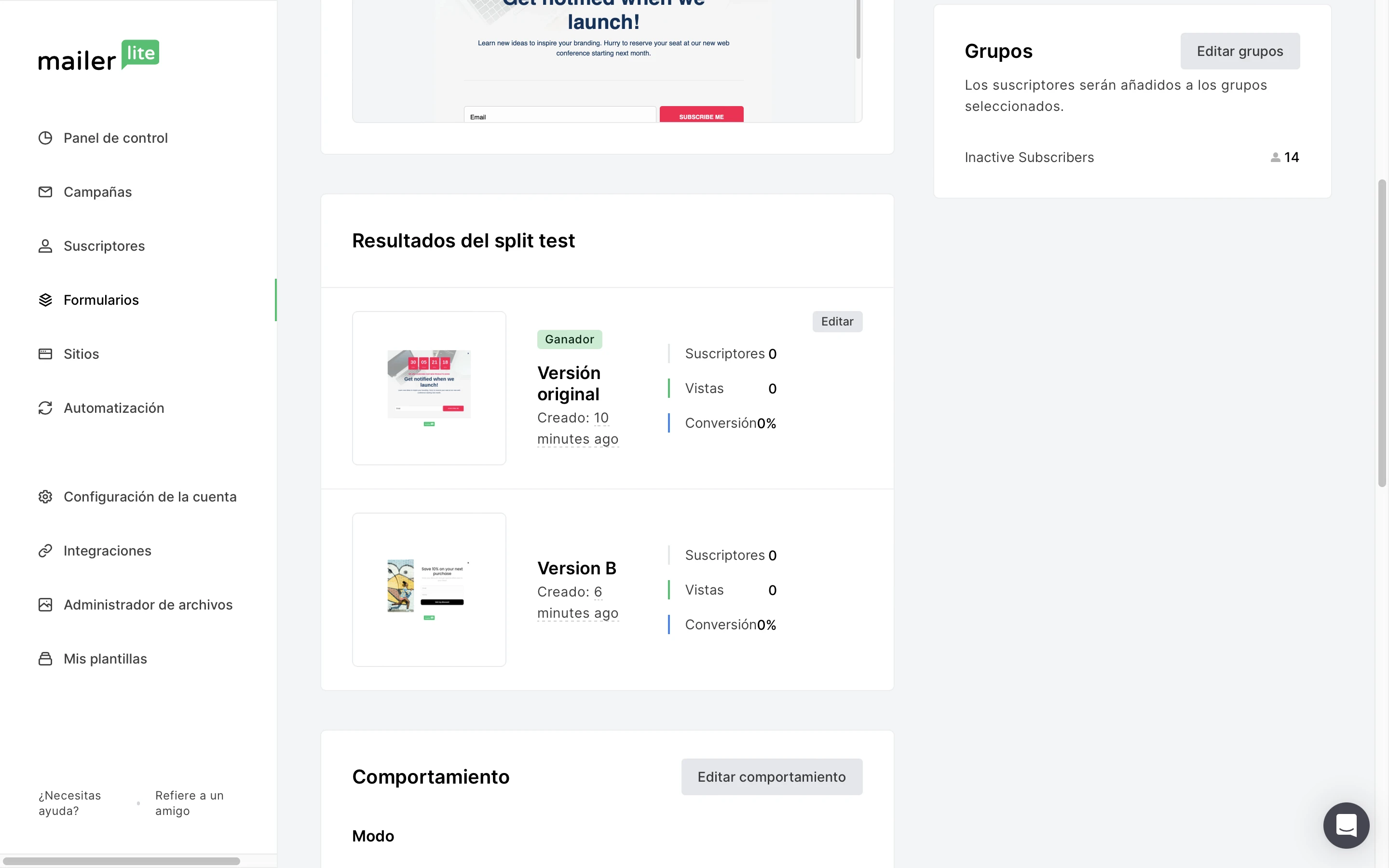Click the MailerLite logo
This screenshot has width=1389, height=868.
(x=99, y=55)
